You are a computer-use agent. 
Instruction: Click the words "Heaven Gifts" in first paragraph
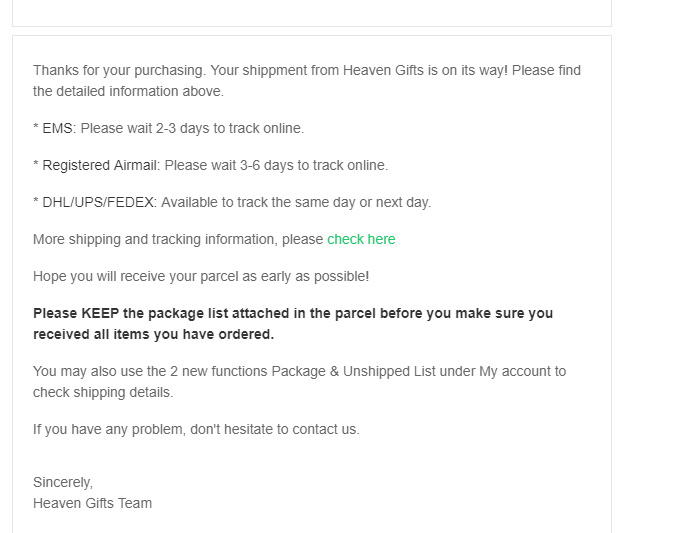click(383, 70)
